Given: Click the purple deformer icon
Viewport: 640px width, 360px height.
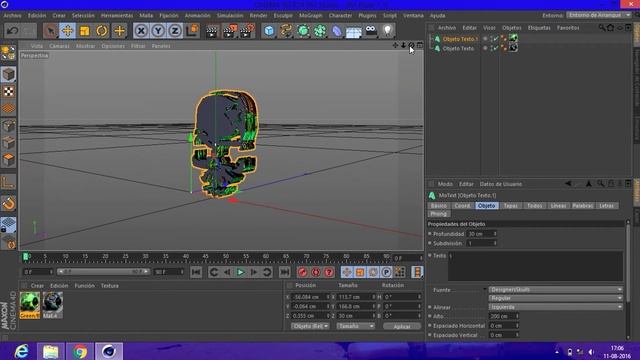Looking at the screenshot, I should pos(337,31).
